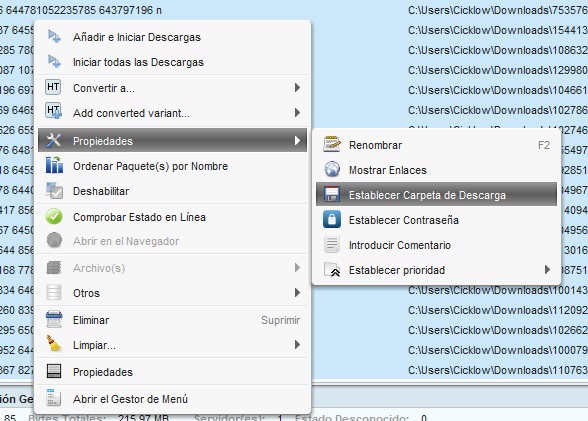Select the Downloads\100143 path row

pyautogui.click(x=498, y=290)
